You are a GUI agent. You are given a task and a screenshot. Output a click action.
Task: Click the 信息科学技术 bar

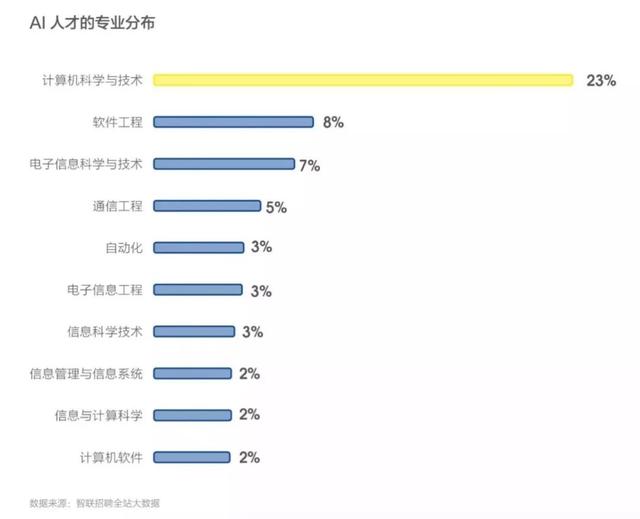coord(194,331)
